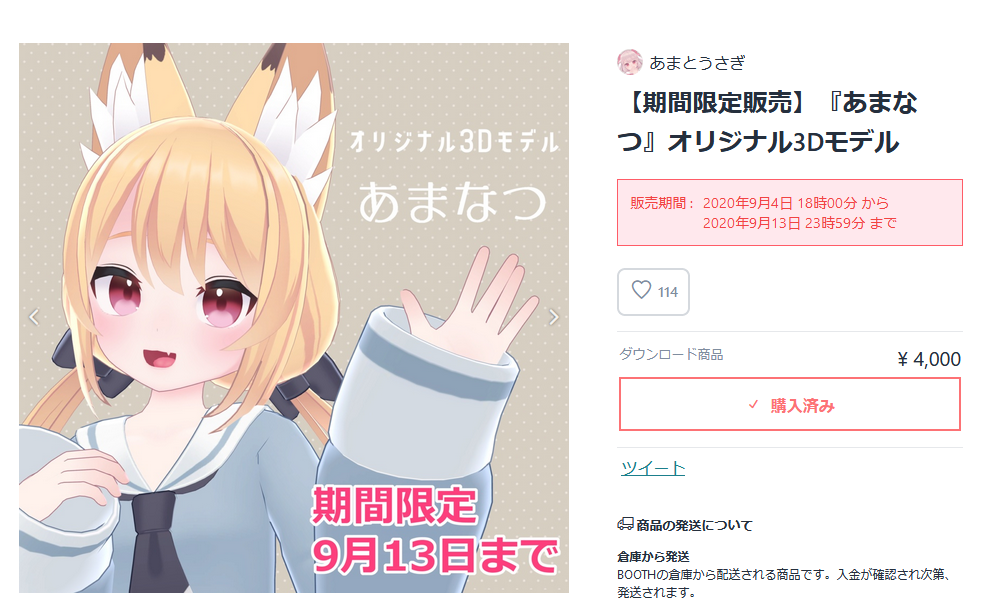
Task: Click the main あまなつ product image
Action: (x=294, y=318)
